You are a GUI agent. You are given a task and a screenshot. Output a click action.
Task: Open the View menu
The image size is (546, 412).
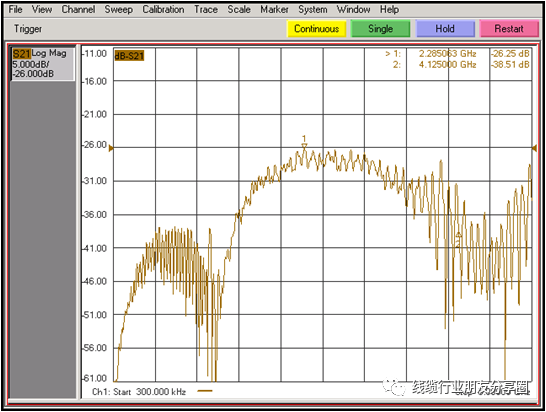42,9
